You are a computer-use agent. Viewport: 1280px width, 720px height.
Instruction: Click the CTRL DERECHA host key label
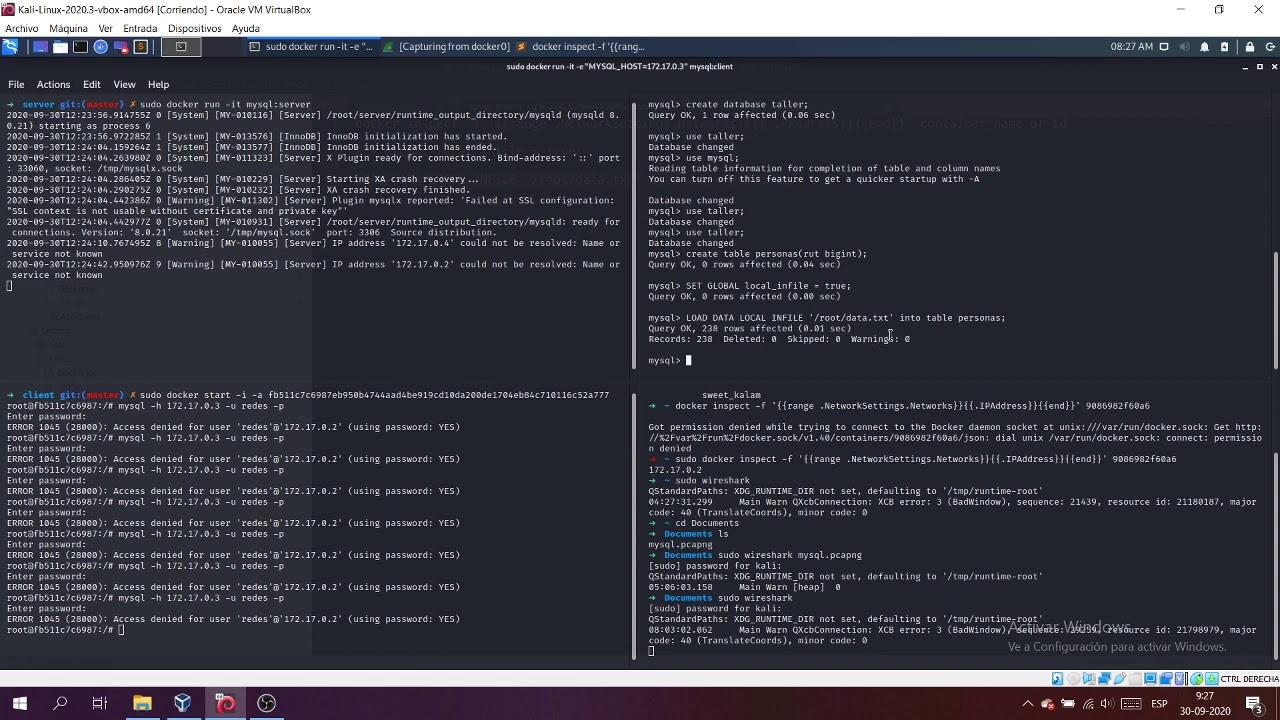pos(1250,679)
